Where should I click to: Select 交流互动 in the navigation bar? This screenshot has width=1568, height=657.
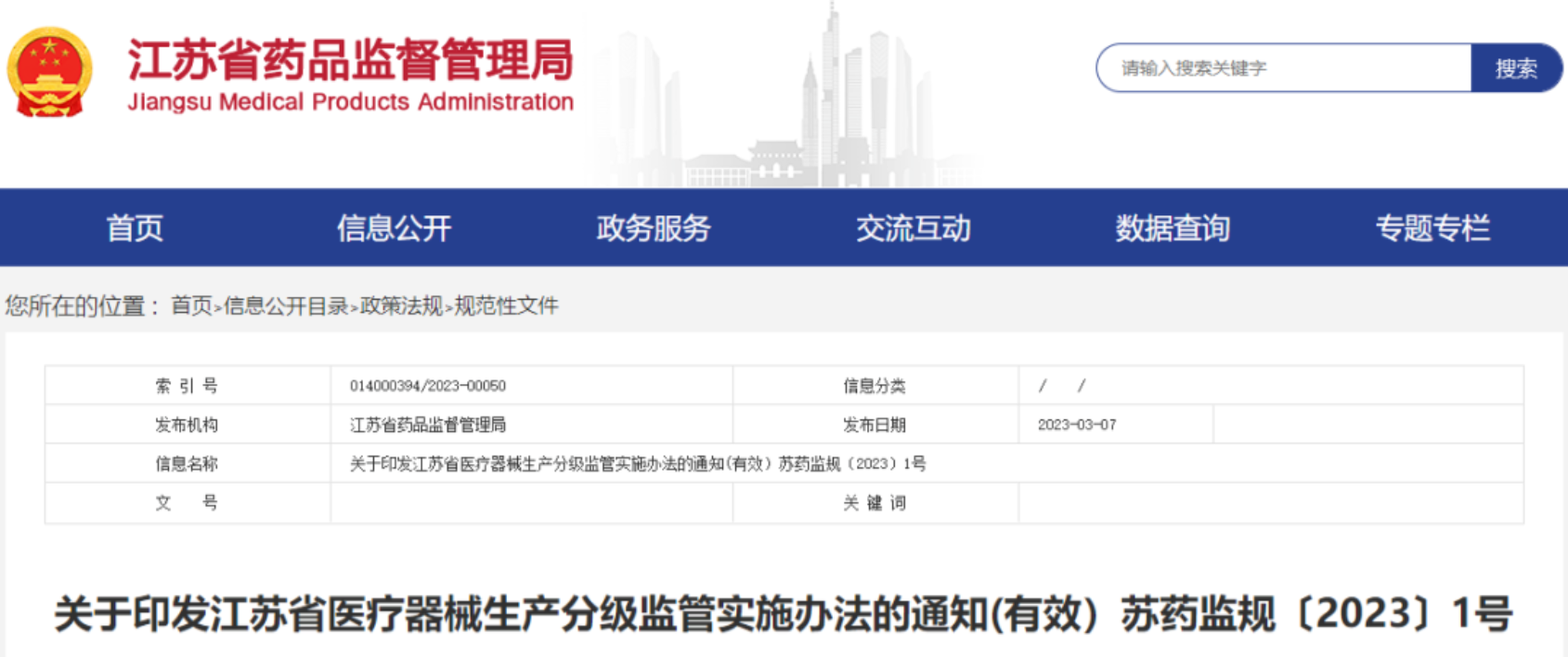coord(913,228)
